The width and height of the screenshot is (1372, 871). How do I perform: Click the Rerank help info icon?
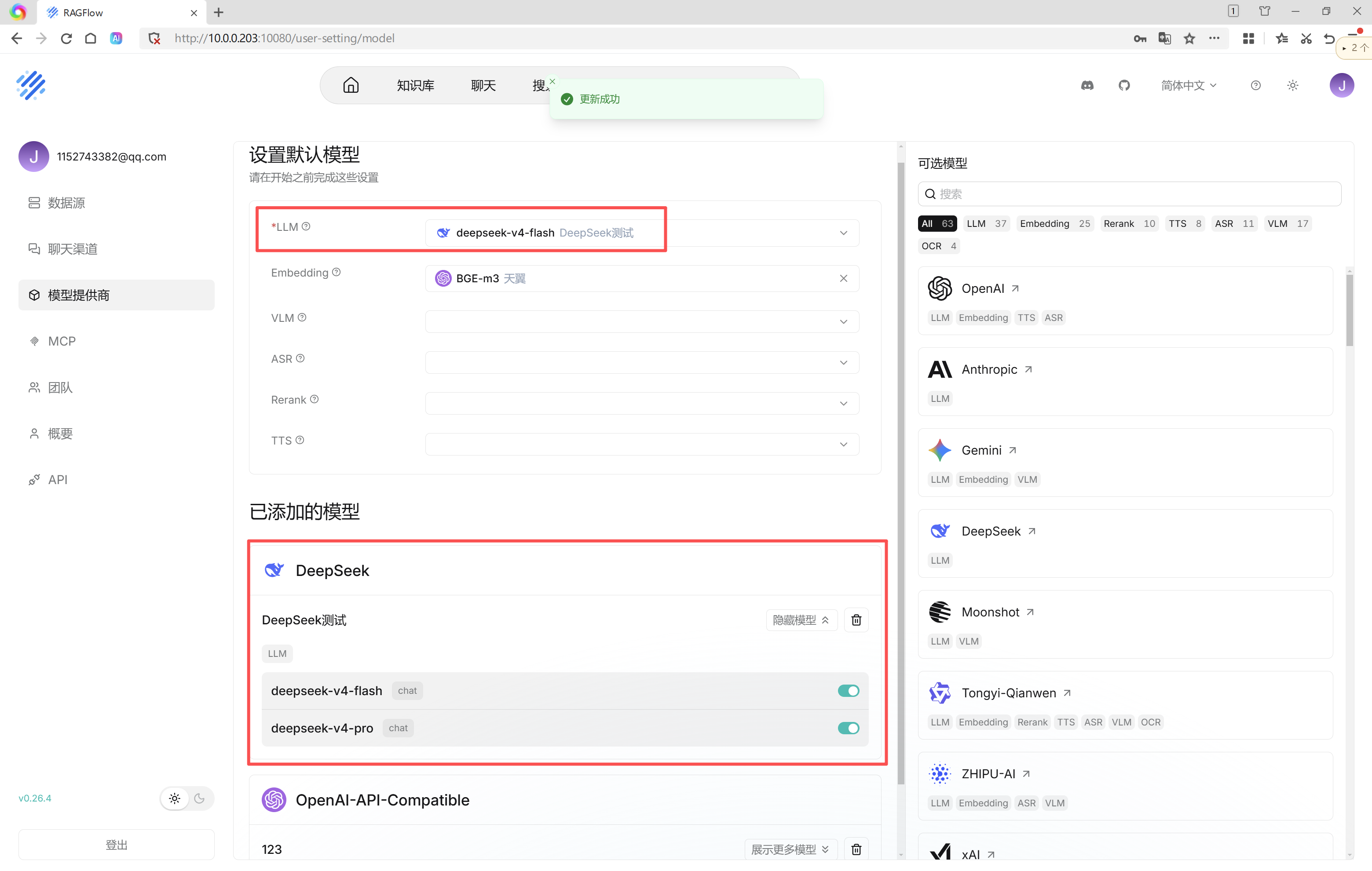coord(314,399)
